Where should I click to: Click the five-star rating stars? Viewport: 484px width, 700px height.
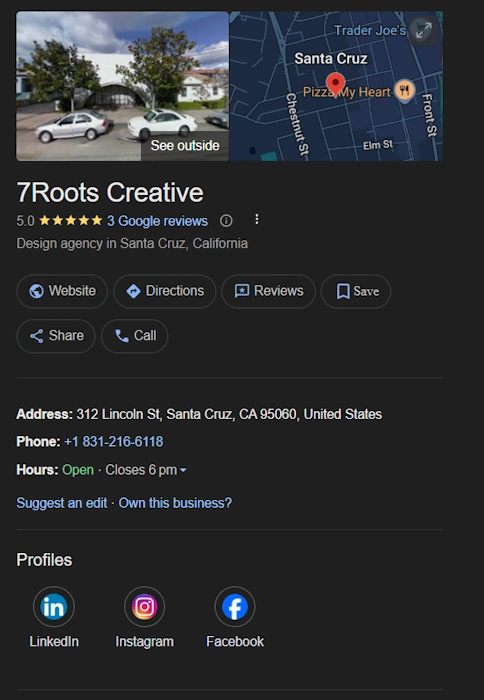tap(71, 221)
